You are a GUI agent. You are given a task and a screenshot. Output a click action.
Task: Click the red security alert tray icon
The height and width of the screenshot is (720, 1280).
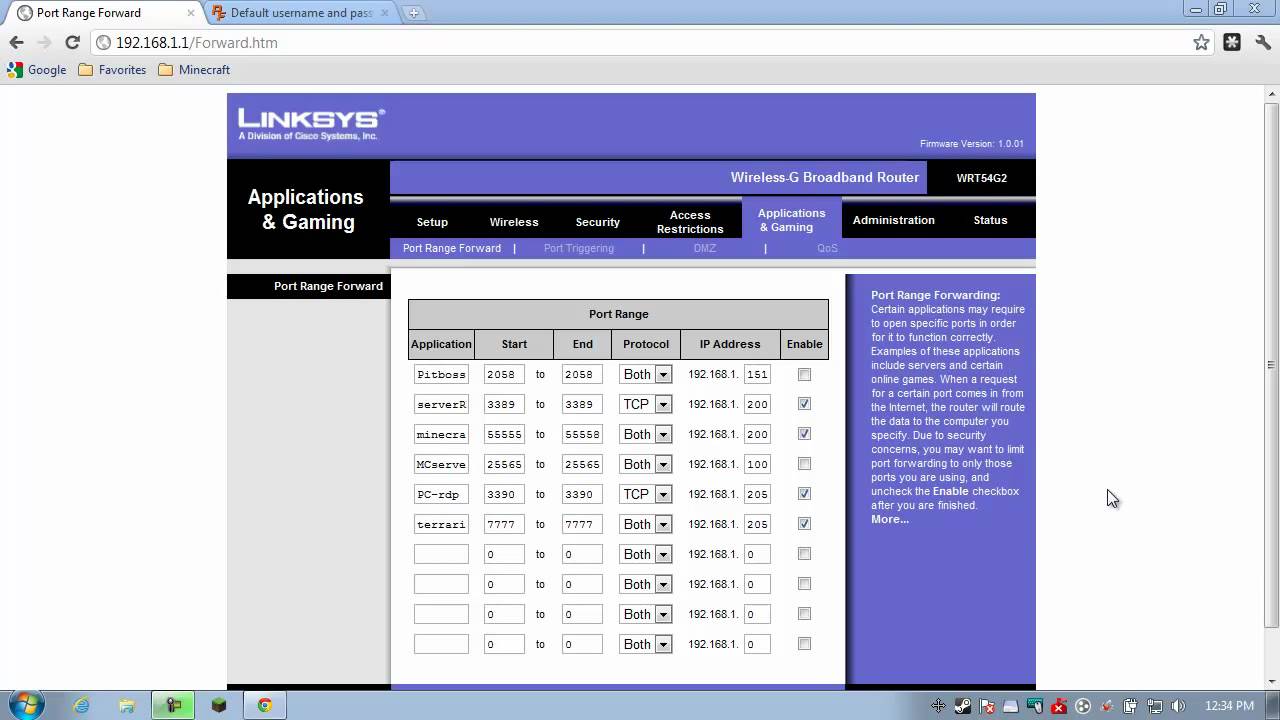coord(1058,706)
